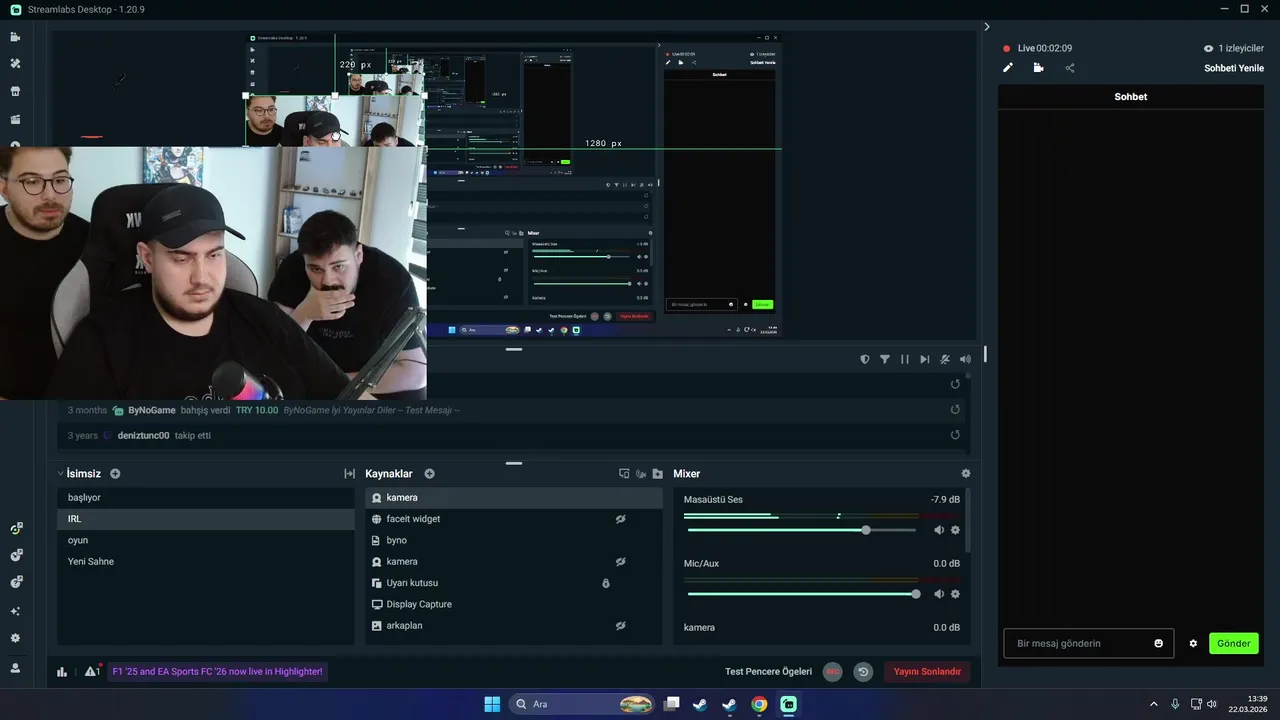Toggle mute event sounds crossed icon
Image resolution: width=1280 pixels, height=720 pixels.
tap(945, 359)
